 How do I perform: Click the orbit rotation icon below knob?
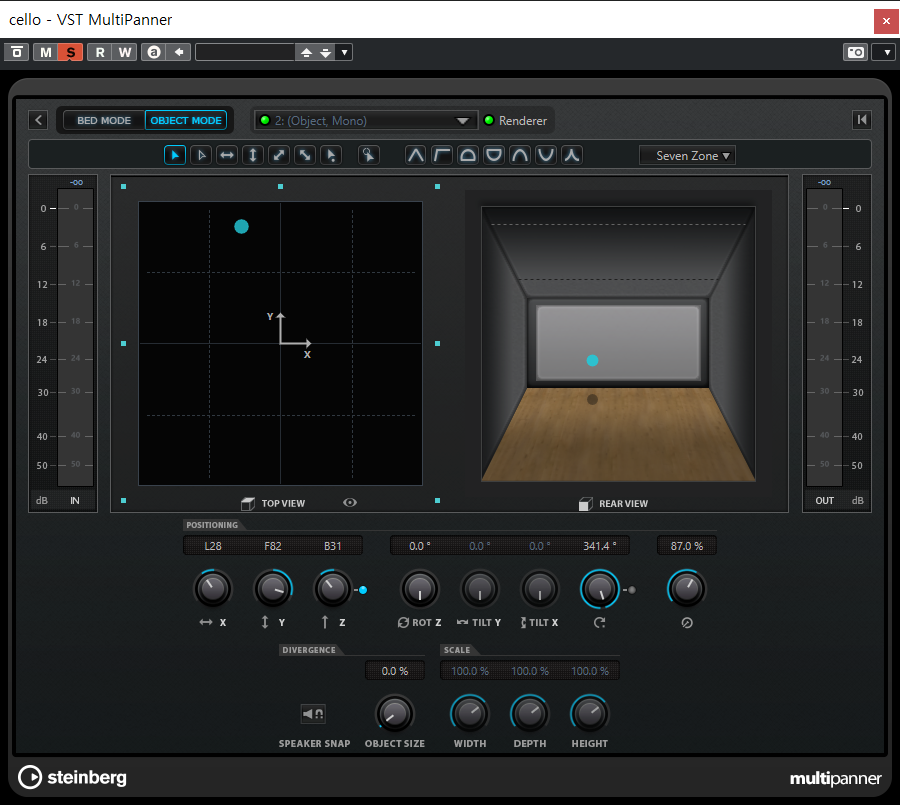pos(600,622)
